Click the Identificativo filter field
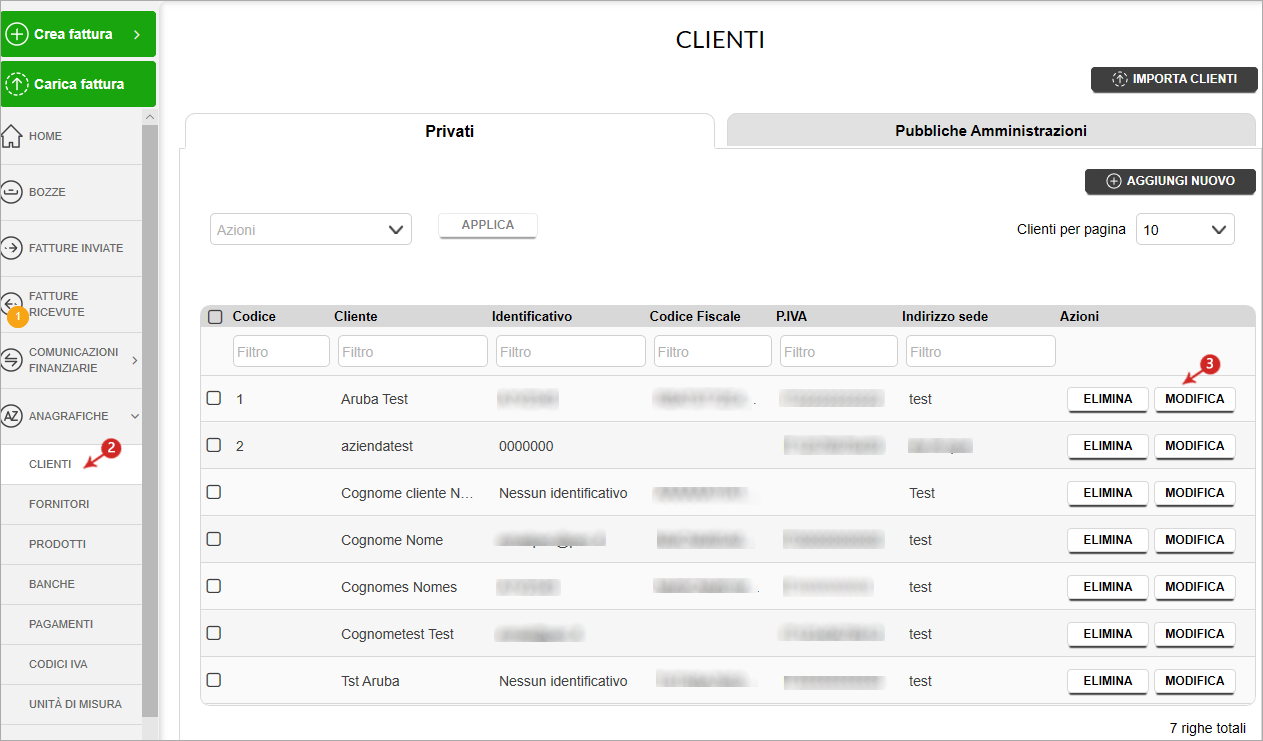 pyautogui.click(x=571, y=351)
